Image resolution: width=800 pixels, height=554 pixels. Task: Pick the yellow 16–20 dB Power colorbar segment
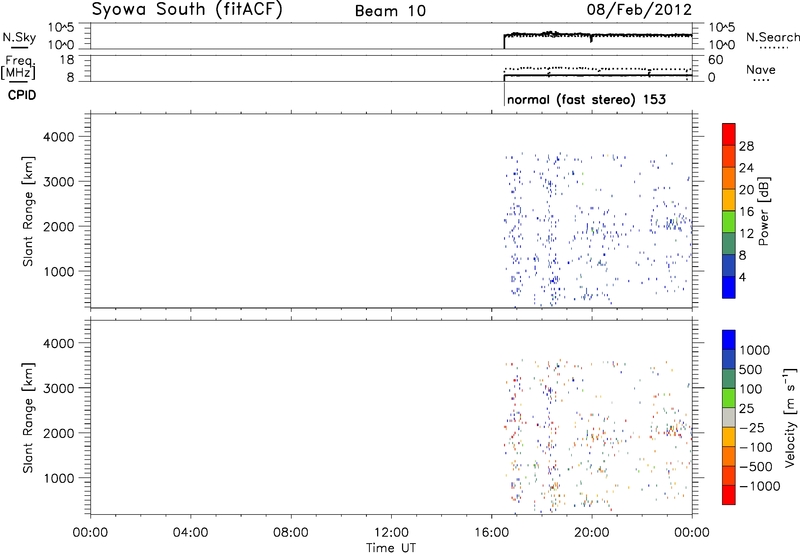(729, 200)
